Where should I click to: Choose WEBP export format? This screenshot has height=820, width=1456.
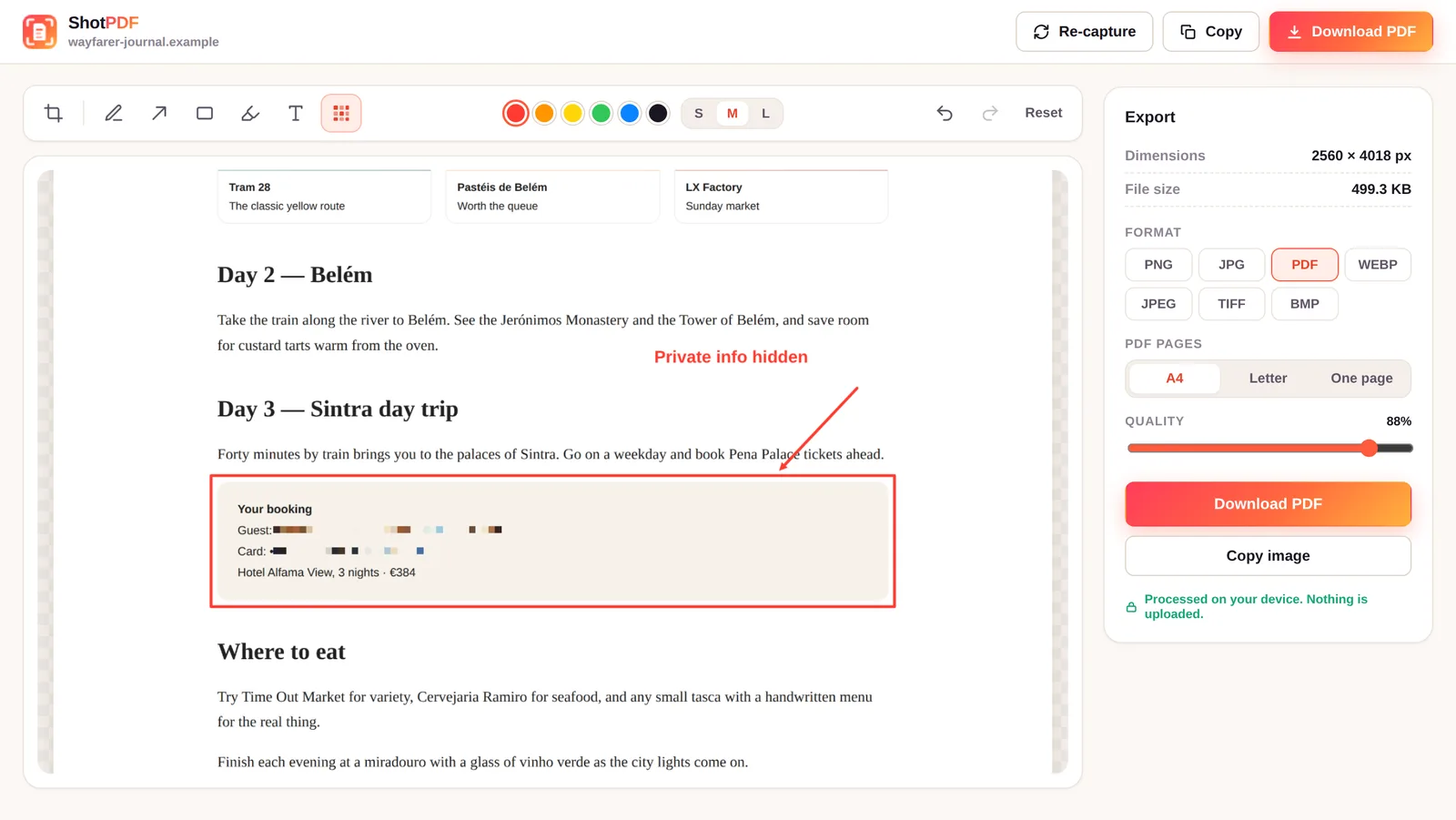[1378, 265]
